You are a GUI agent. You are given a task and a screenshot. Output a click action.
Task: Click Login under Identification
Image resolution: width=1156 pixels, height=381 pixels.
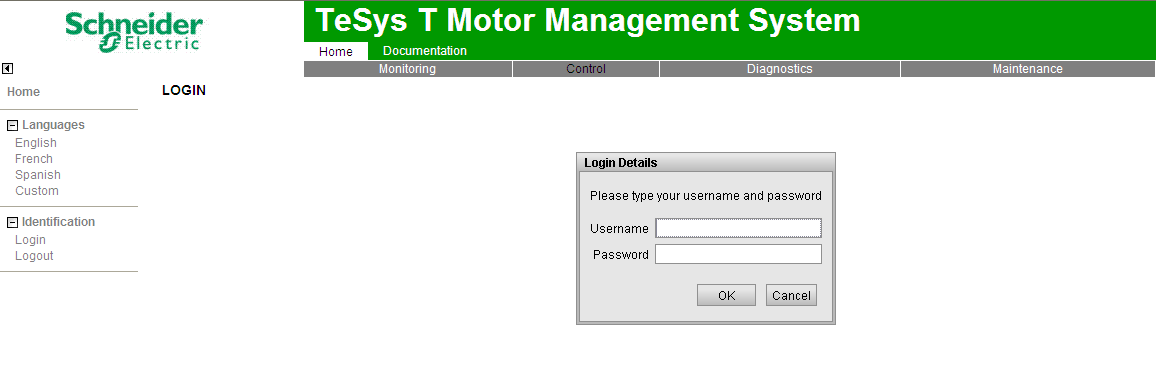(30, 240)
